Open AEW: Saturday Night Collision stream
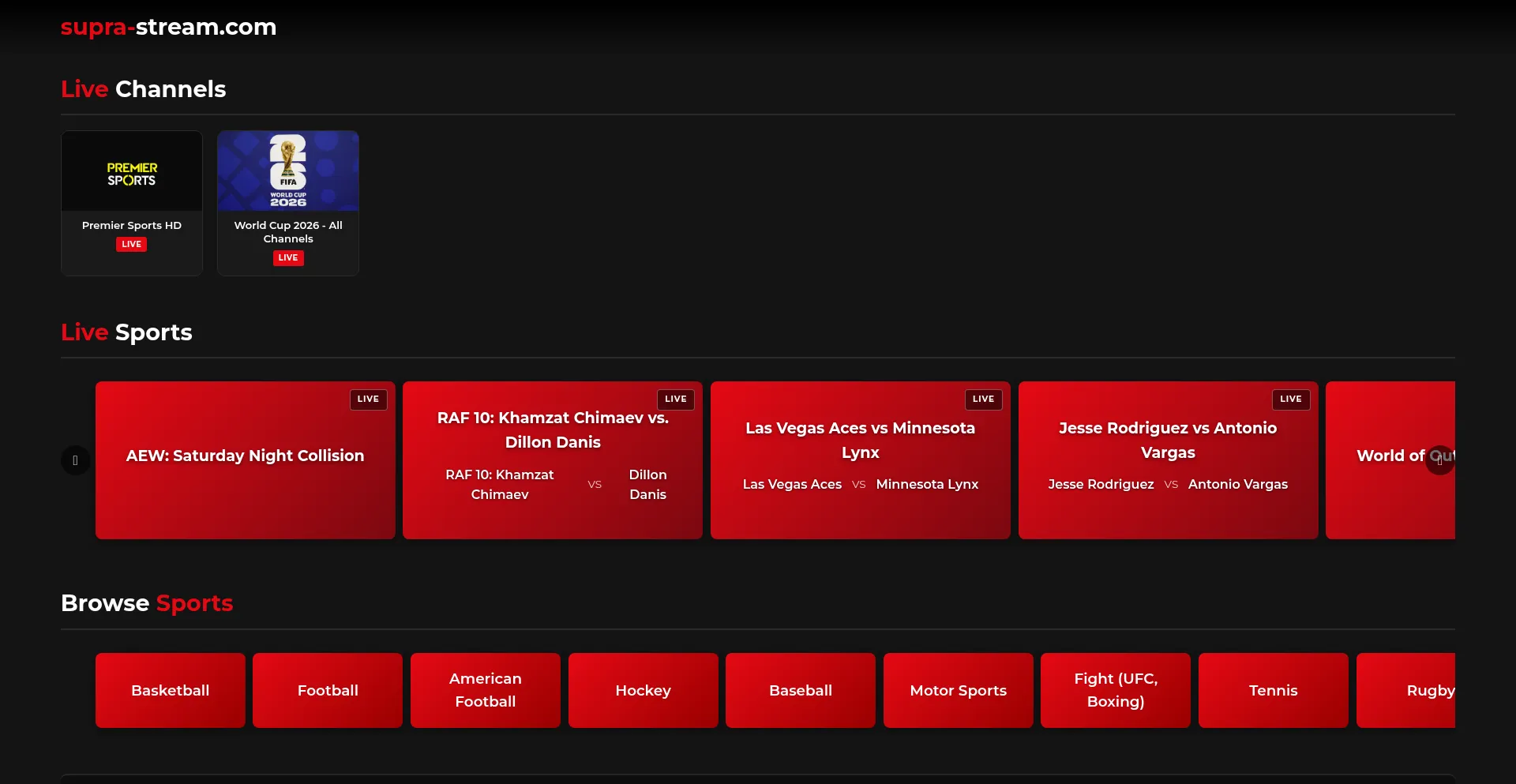This screenshot has height=784, width=1516. tap(246, 460)
